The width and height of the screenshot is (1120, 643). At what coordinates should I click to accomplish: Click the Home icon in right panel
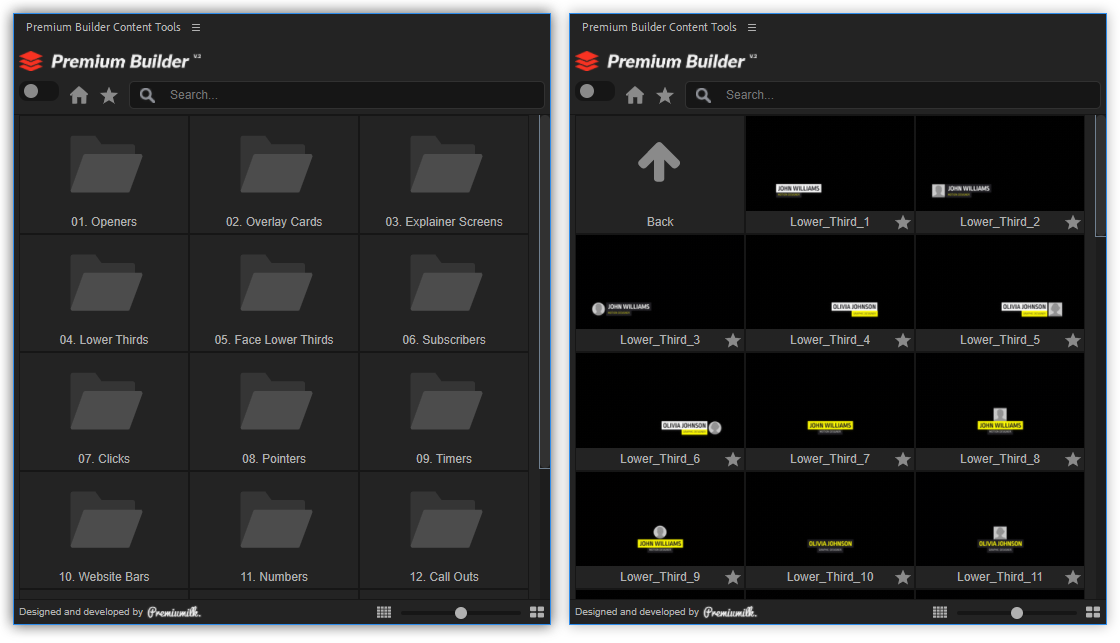pyautogui.click(x=635, y=95)
